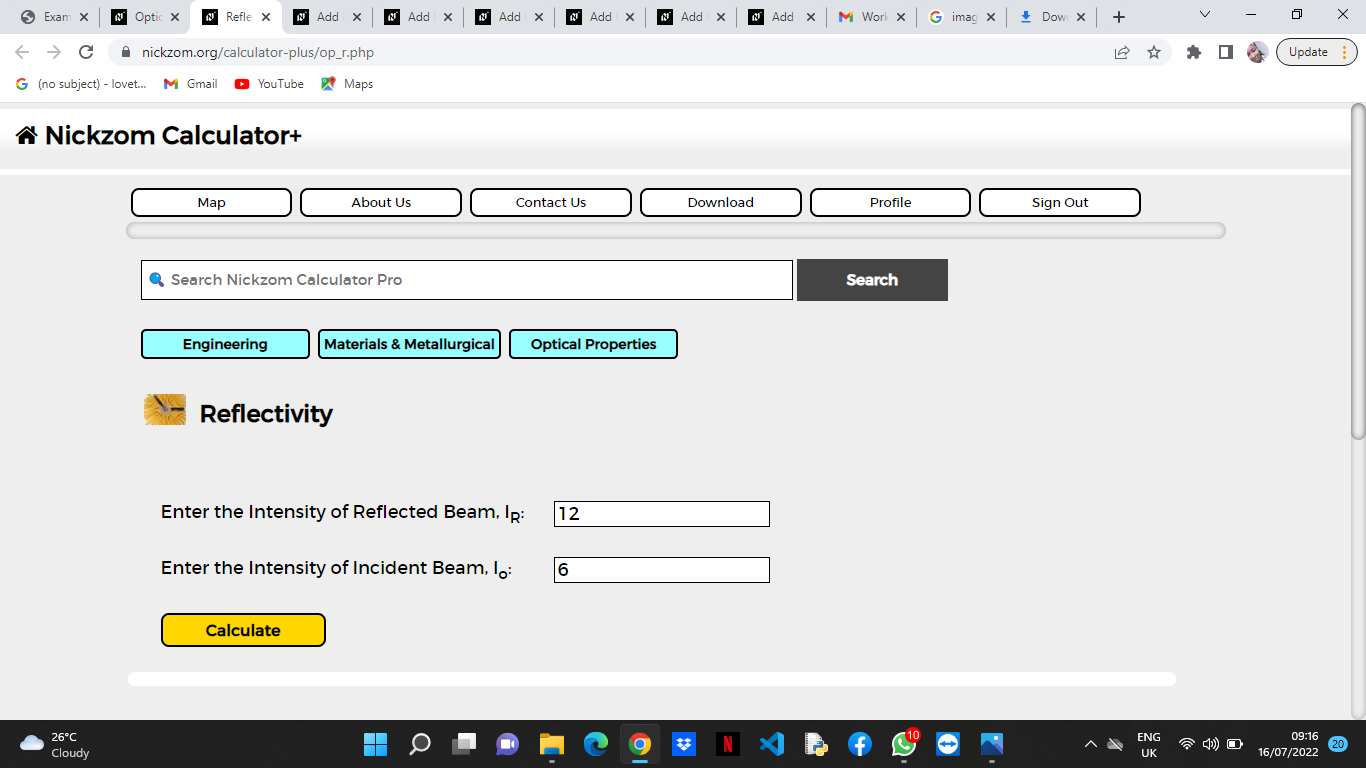Open the Chat icon on taskbar
This screenshot has height=768, width=1366.
[x=508, y=744]
